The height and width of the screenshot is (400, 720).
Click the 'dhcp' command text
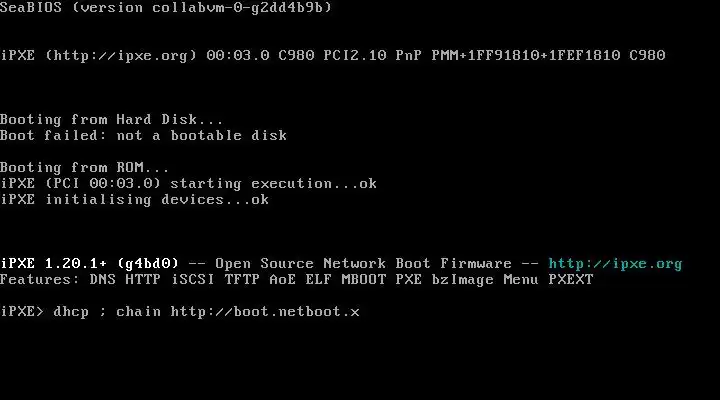coord(71,312)
